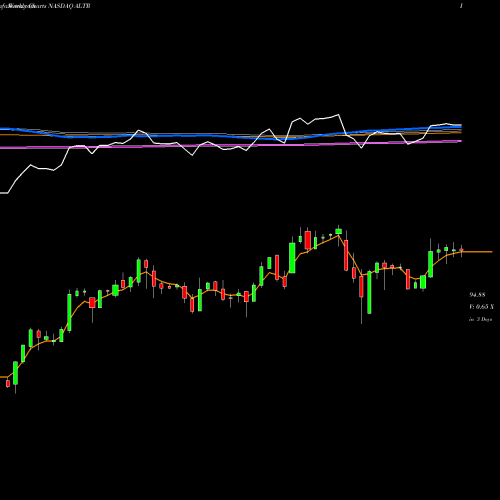This screenshot has width=500, height=500.
Task: Click the V: 0.65 X volume label
Action: (481, 307)
